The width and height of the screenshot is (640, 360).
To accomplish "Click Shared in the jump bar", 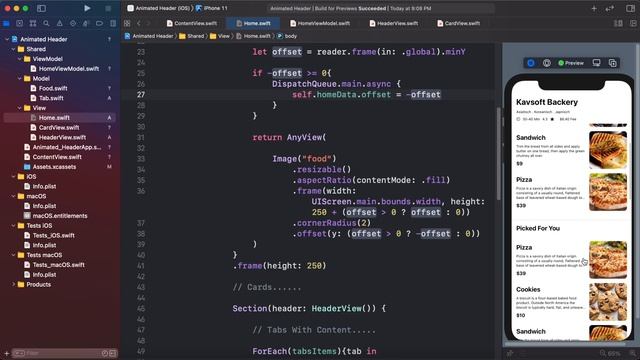I will point(191,36).
